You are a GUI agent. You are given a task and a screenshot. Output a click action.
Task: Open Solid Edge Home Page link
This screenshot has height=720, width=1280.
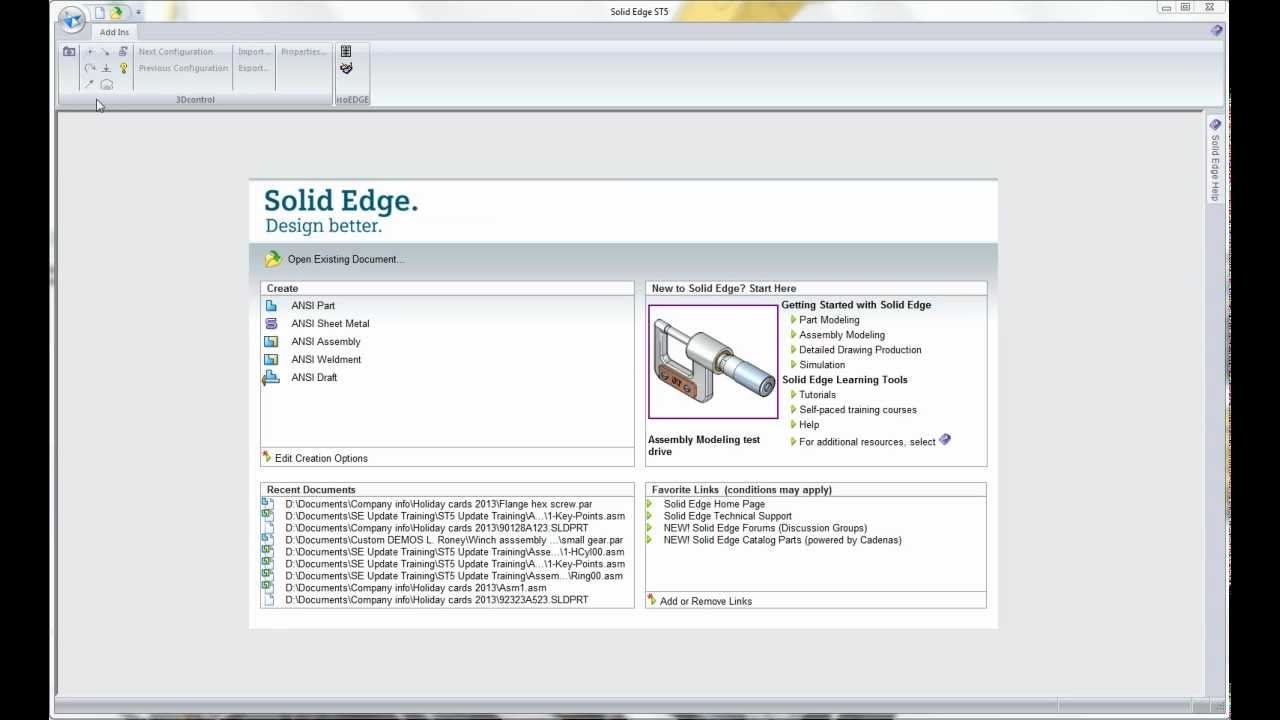point(714,504)
